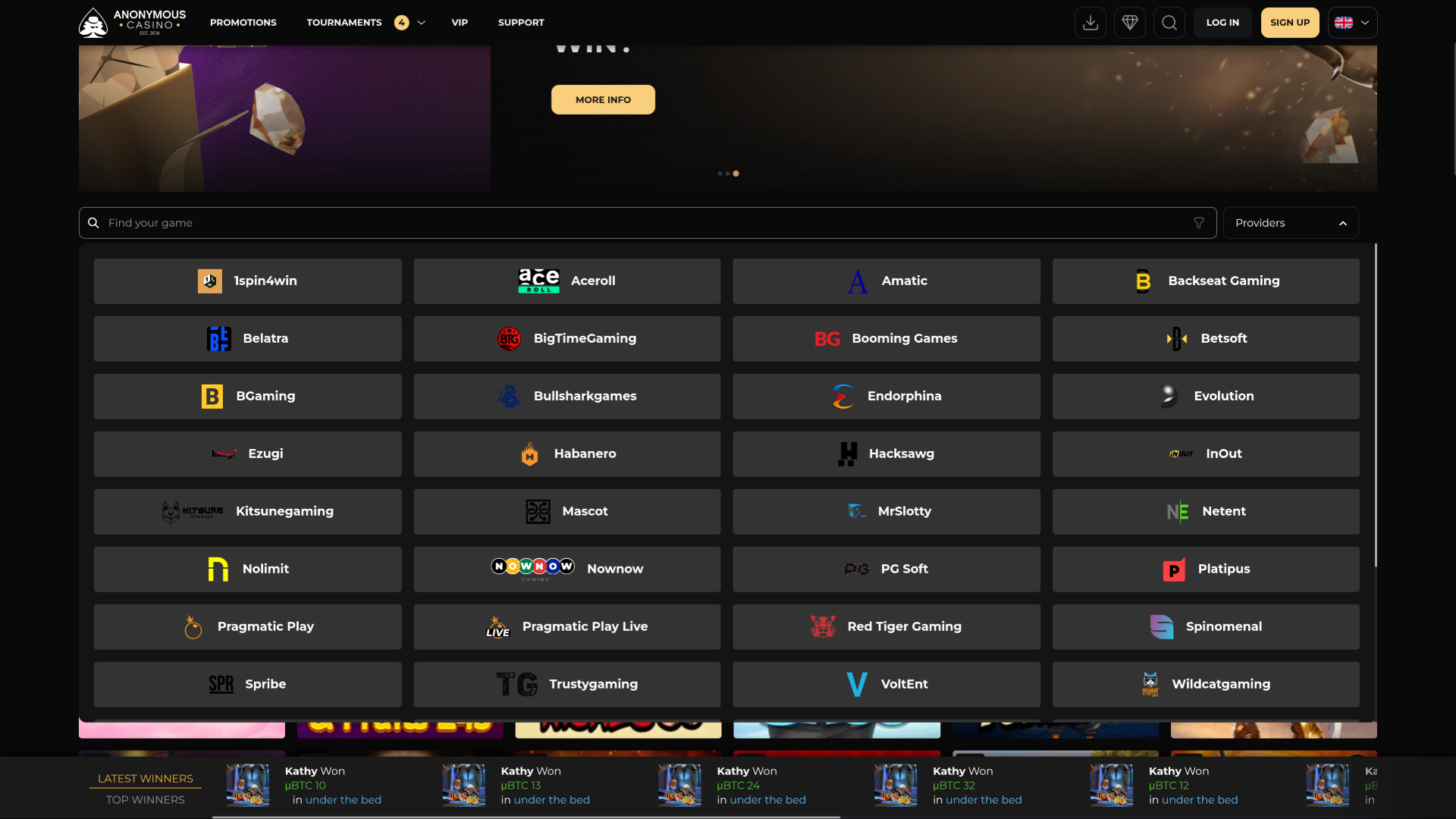The height and width of the screenshot is (819, 1456).
Task: Select the VoltEnt provider
Action: pos(886,685)
